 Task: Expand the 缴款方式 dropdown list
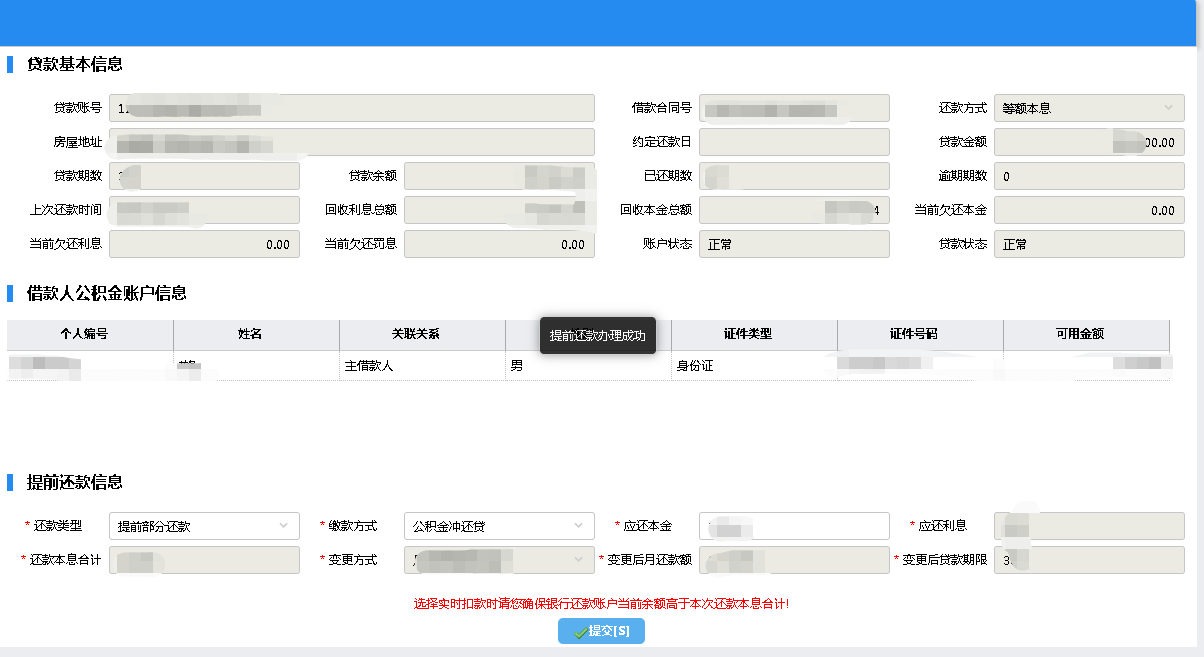(x=498, y=526)
